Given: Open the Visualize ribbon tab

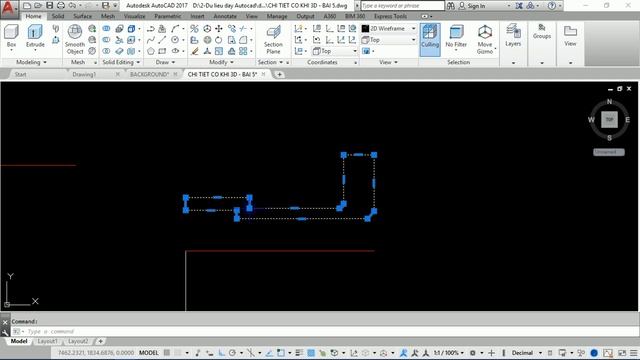Looking at the screenshot, I should click(x=135, y=16).
